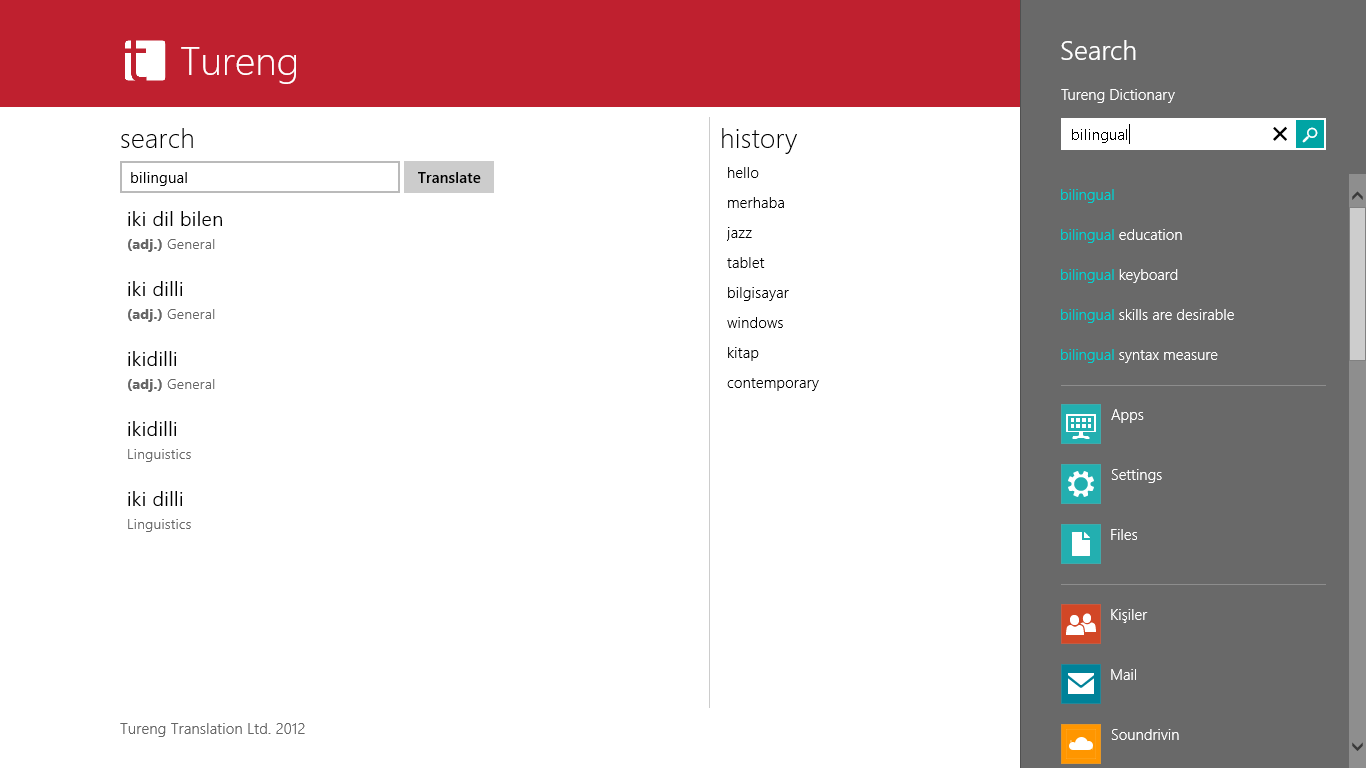Click the scroll down arrow in search pane
1366x768 pixels.
pos(1357,746)
